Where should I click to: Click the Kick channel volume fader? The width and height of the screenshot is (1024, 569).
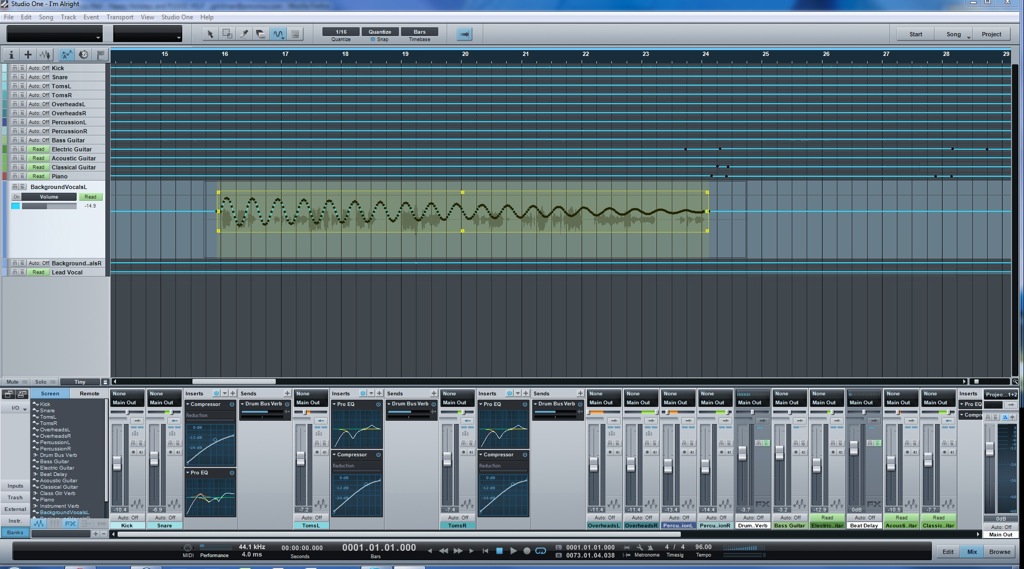click(x=117, y=463)
